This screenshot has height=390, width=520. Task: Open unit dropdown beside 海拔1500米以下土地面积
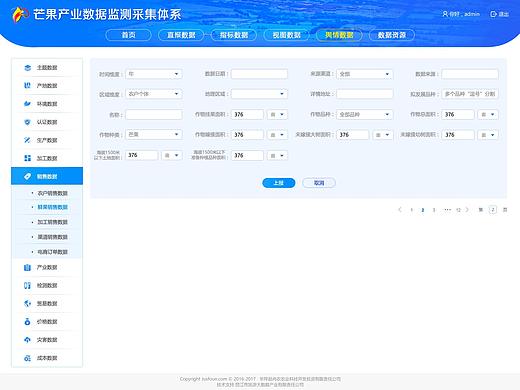pyautogui.click(x=172, y=155)
